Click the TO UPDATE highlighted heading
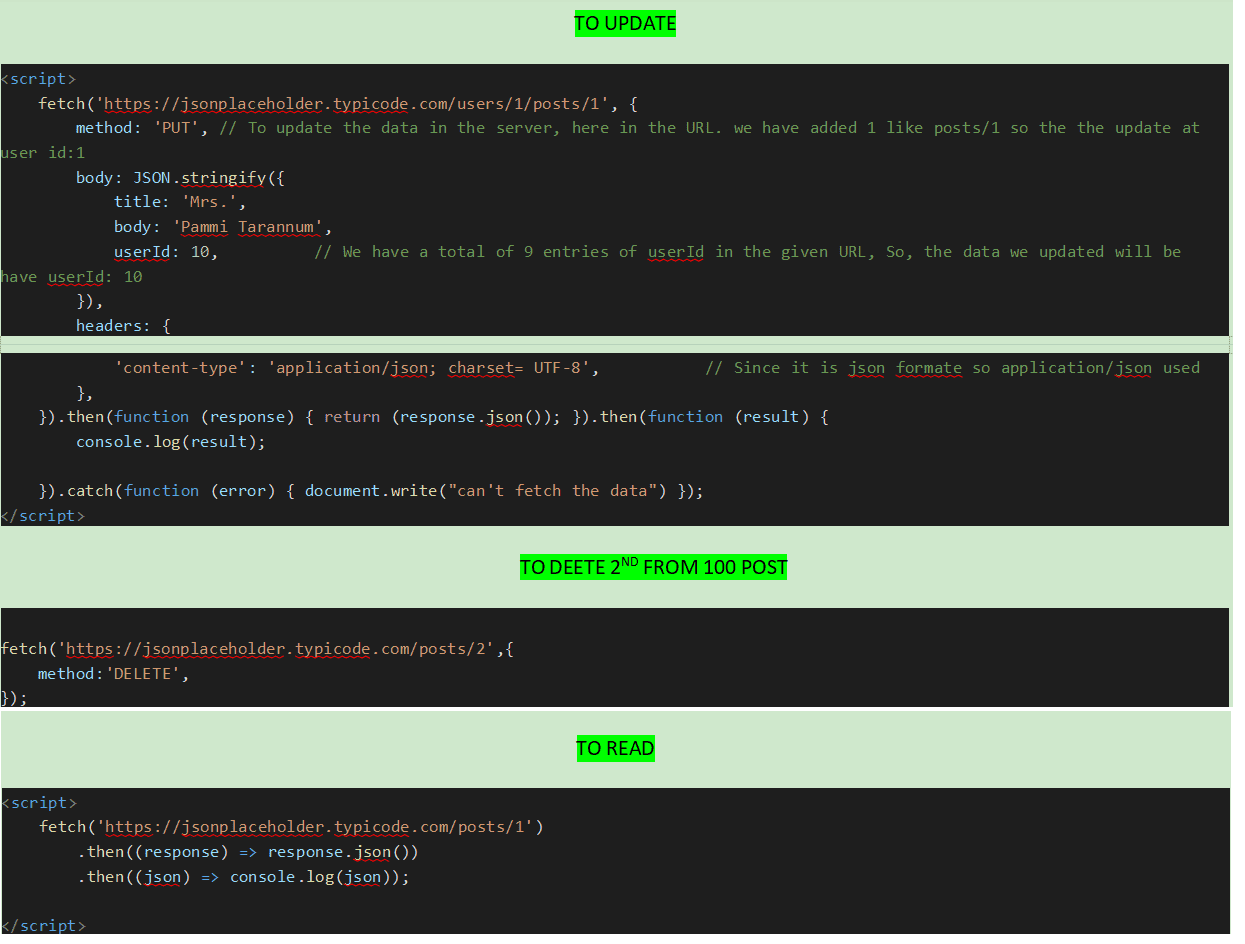 625,24
